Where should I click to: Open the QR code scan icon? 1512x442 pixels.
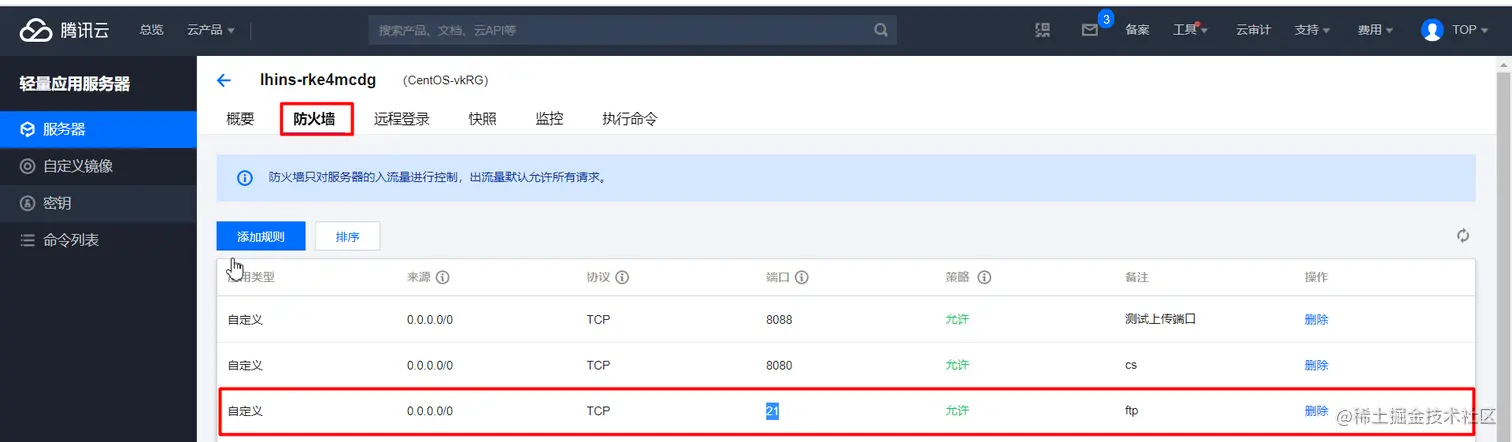coord(1043,30)
